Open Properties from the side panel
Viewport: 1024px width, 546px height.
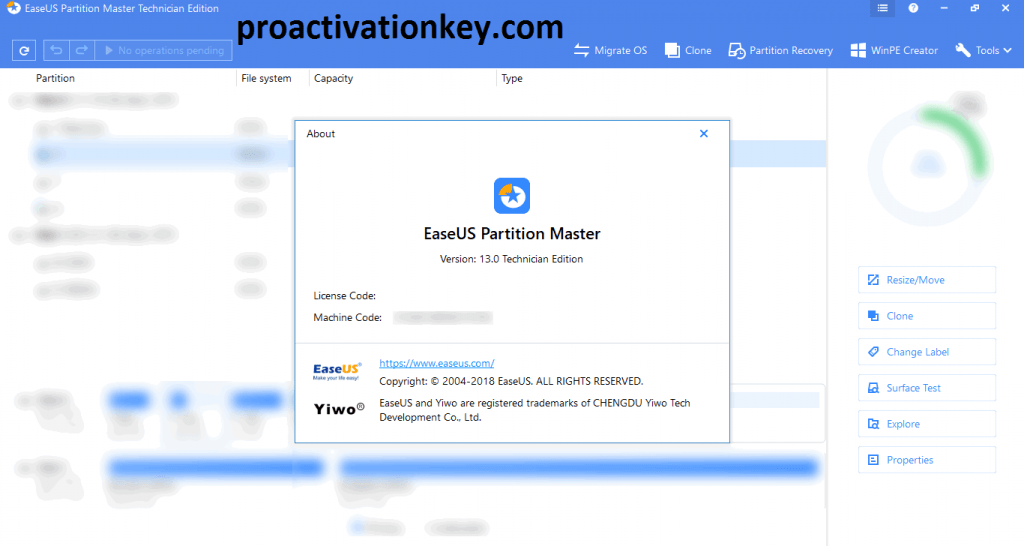tap(926, 460)
